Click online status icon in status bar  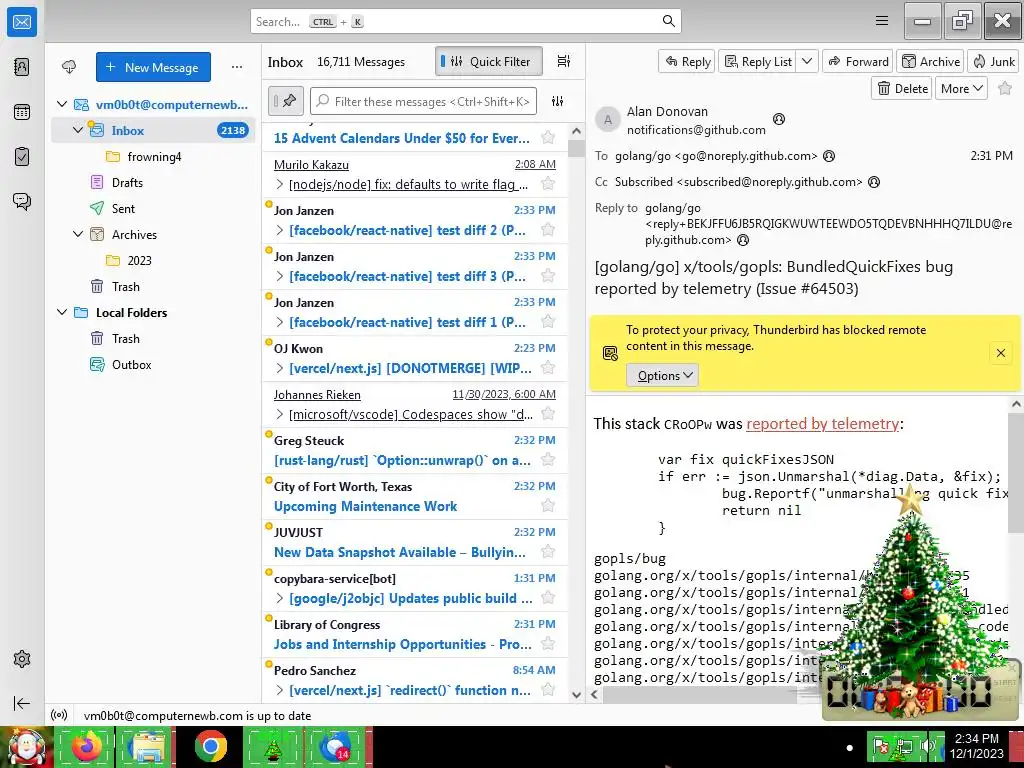(x=59, y=715)
